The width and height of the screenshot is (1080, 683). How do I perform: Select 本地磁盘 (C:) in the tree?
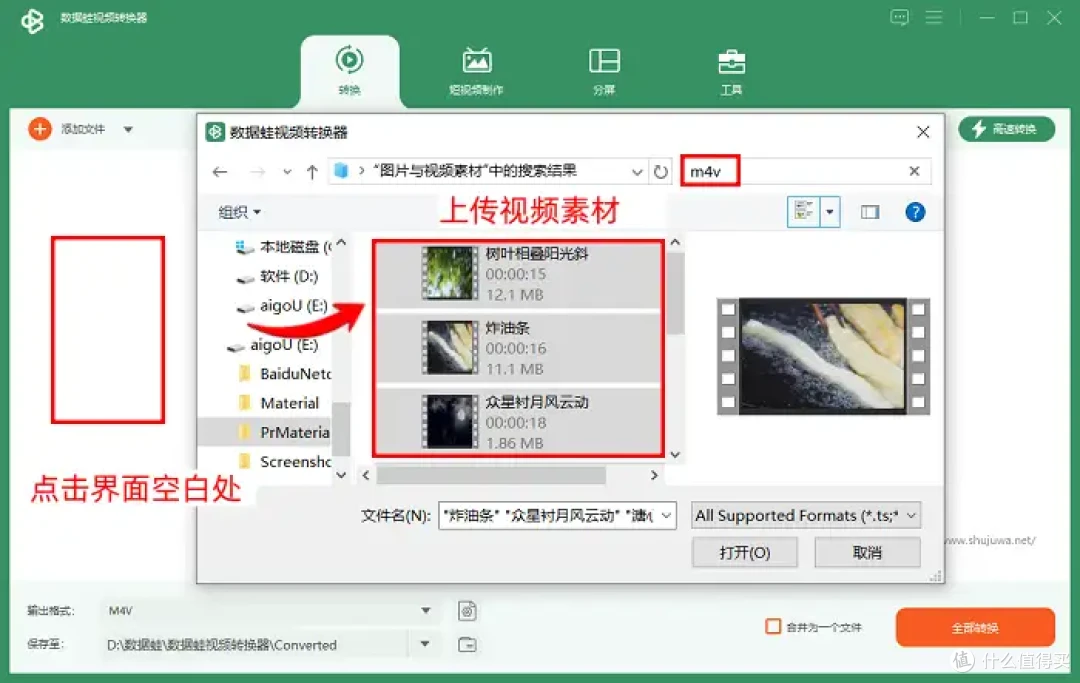point(282,246)
